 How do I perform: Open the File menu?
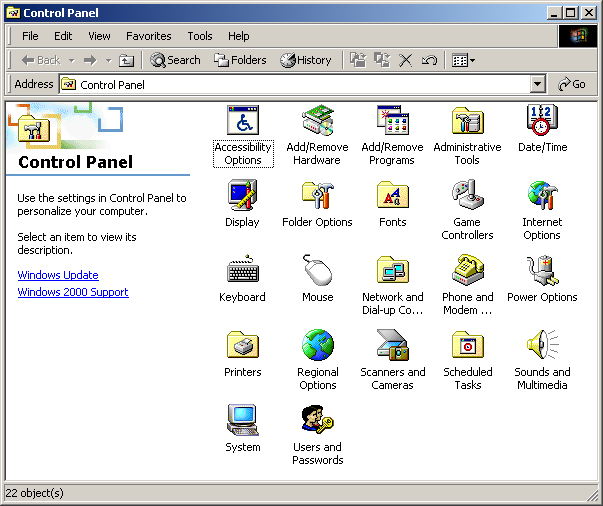tap(30, 36)
